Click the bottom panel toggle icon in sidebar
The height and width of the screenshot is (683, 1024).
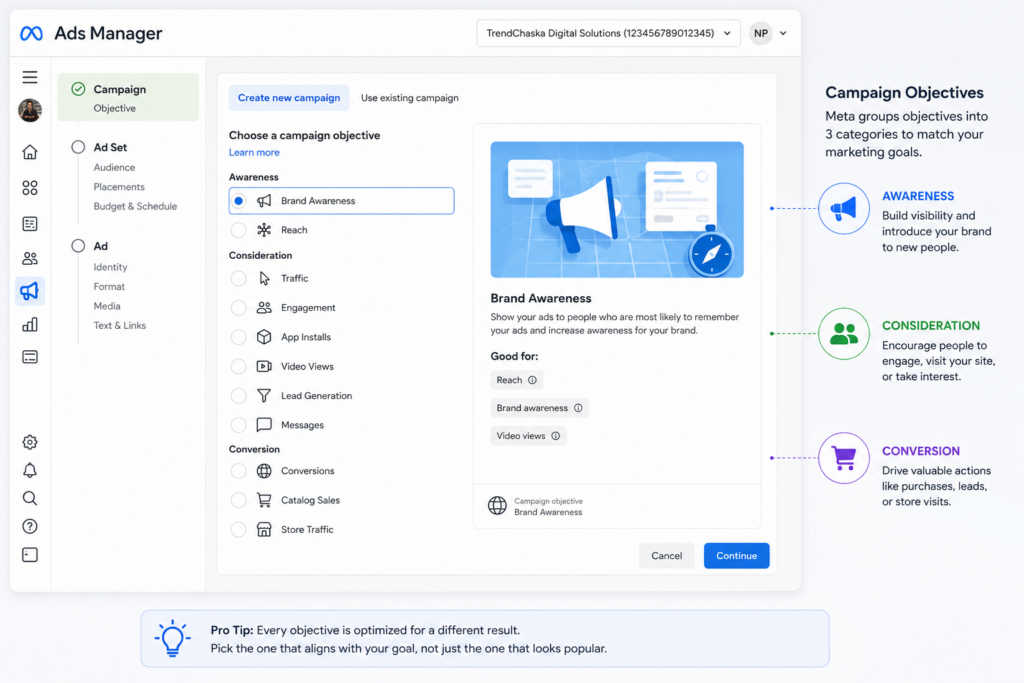click(30, 555)
